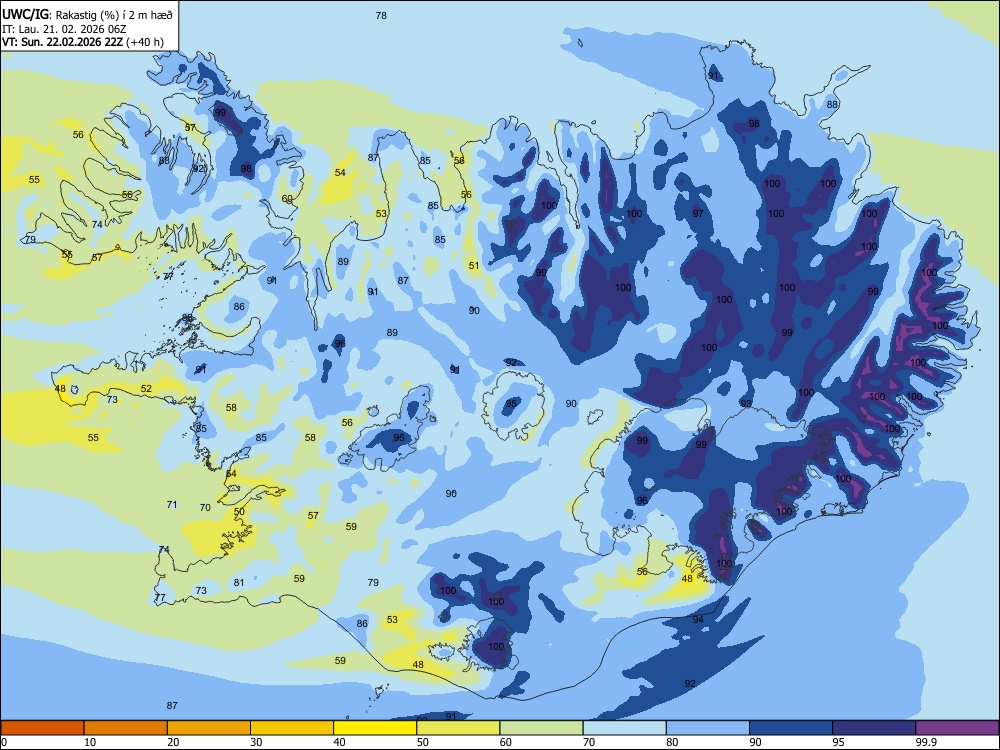Click the 'UWC/IG' title text

25,14
